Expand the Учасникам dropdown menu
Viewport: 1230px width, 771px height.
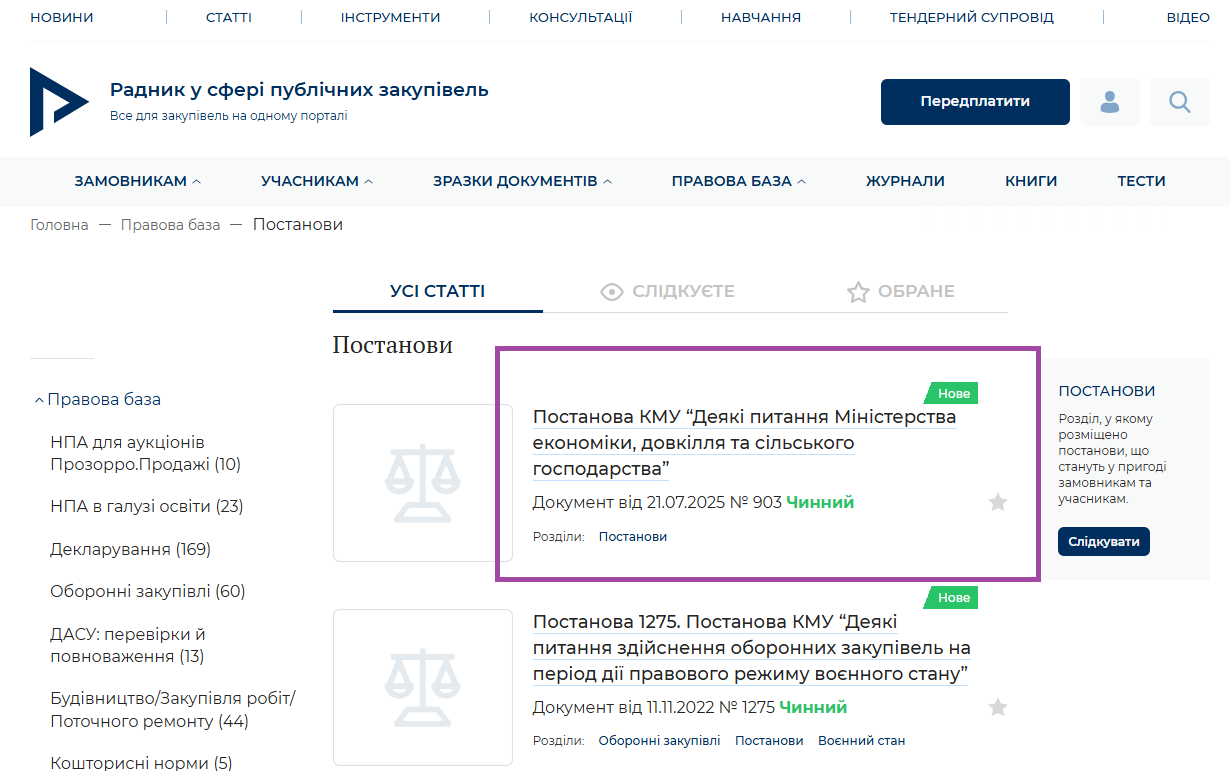tap(316, 181)
